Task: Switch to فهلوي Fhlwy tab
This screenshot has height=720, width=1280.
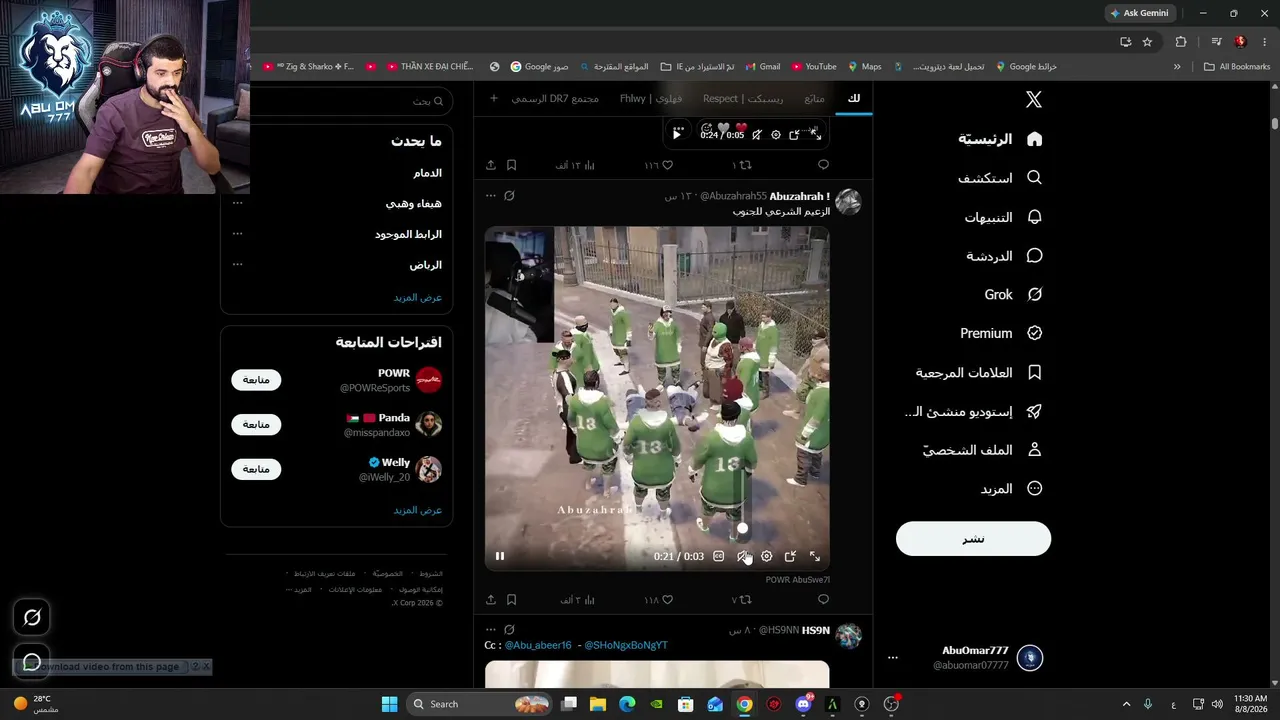Action: coord(651,98)
